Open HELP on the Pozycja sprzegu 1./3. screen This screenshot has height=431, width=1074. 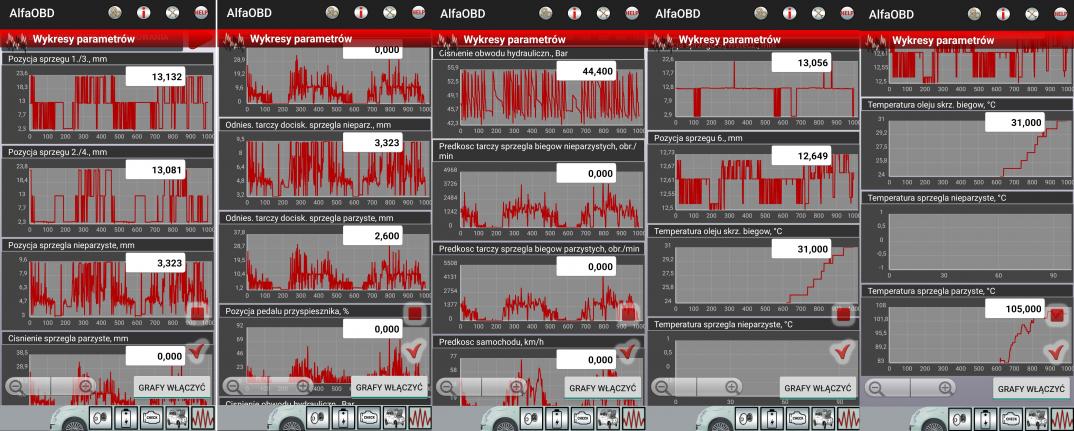[x=201, y=12]
